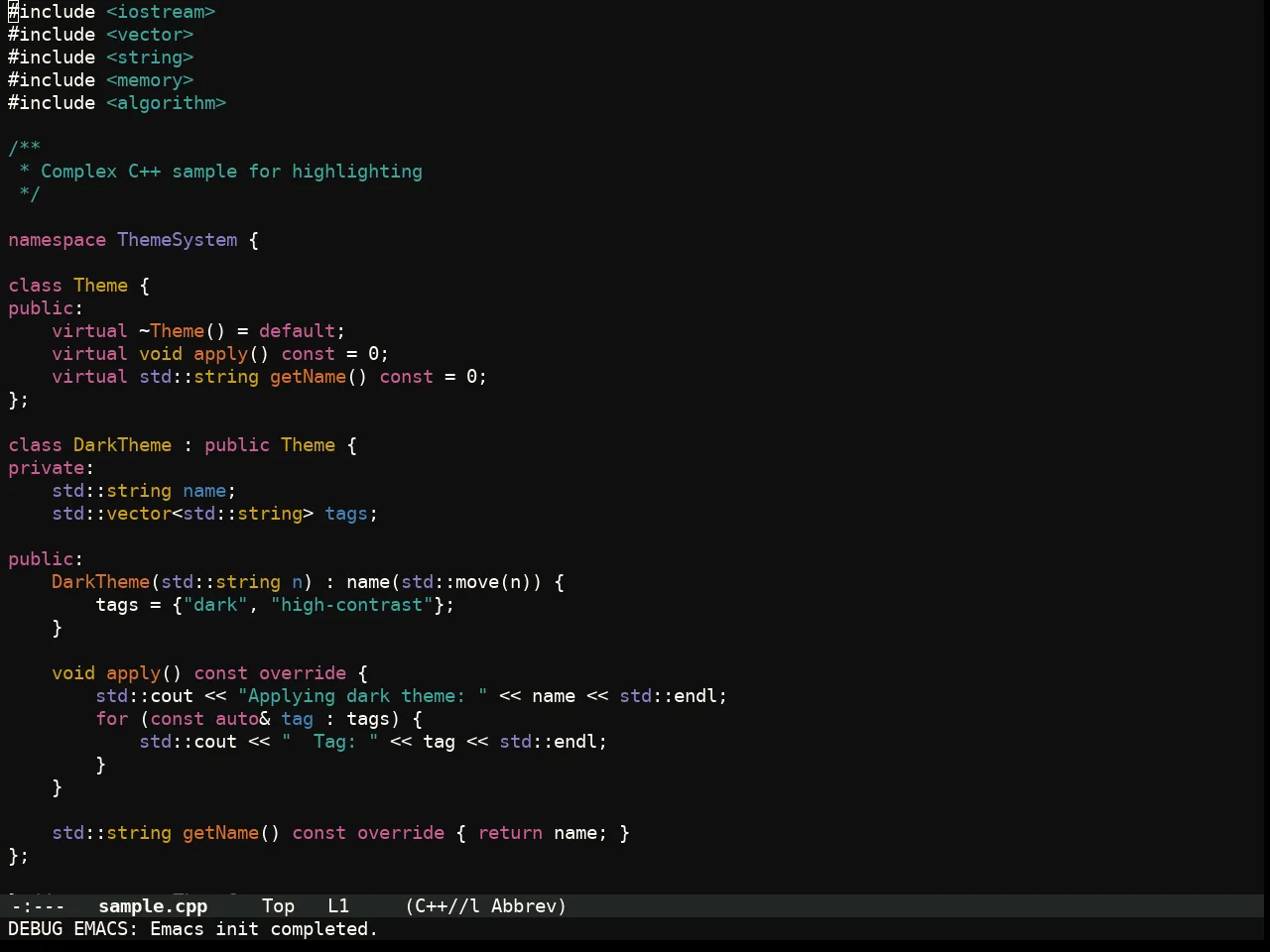Click the <string> include header
Viewport: 1270px width, 952px height.
[150, 58]
